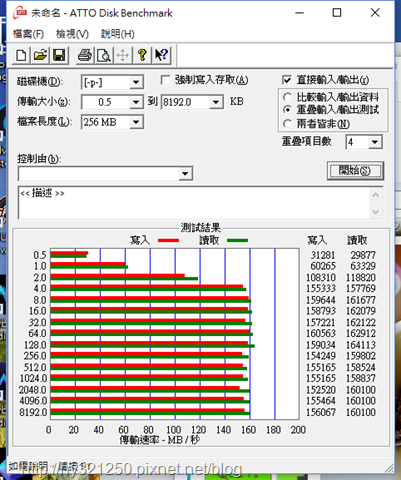
Task: Click read value 157769 in results
Action: coord(361,289)
